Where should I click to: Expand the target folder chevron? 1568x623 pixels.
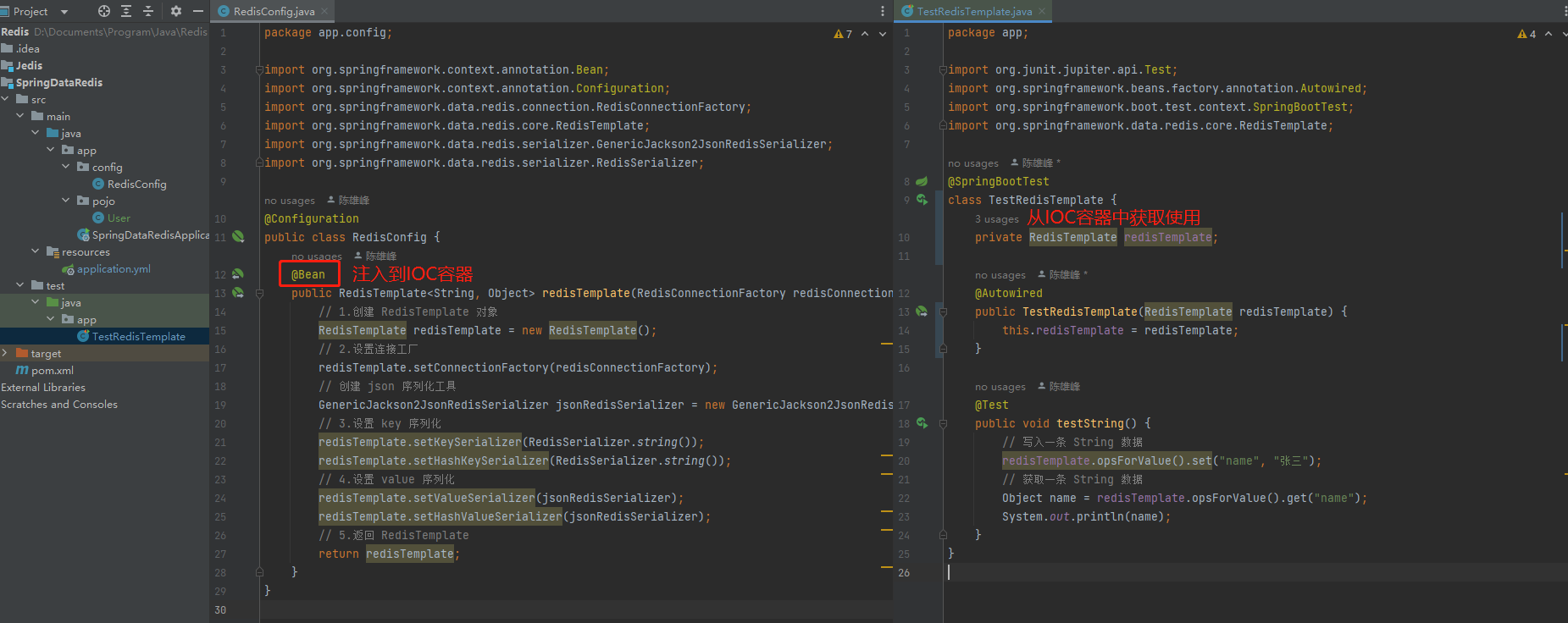pos(5,353)
